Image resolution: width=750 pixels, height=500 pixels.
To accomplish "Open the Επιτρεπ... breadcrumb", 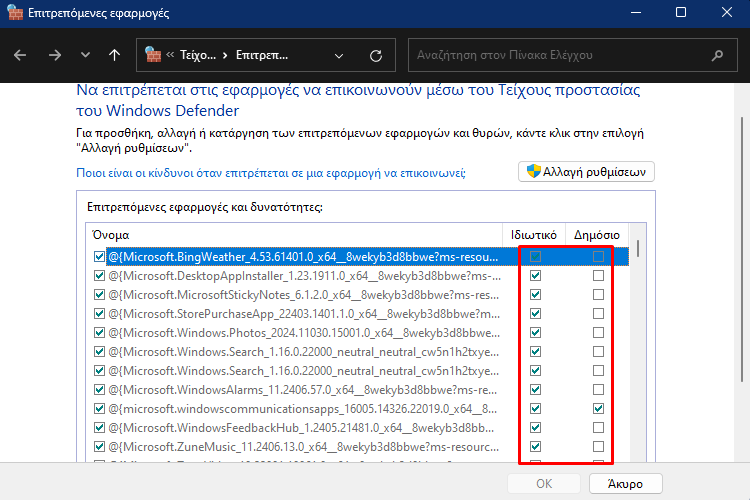I will coord(262,55).
